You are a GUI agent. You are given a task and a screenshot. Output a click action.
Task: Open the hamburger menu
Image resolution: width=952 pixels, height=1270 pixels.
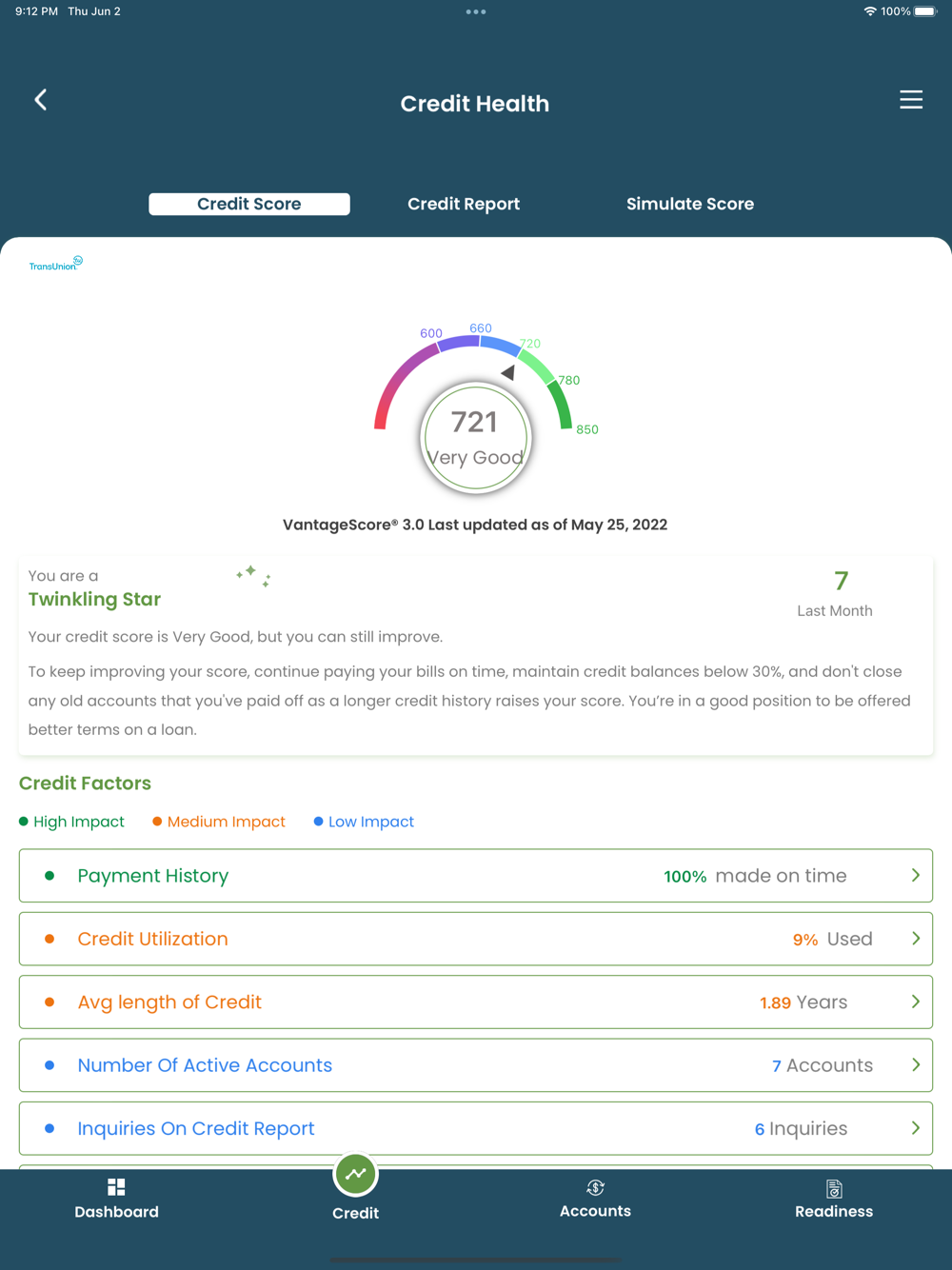(911, 100)
